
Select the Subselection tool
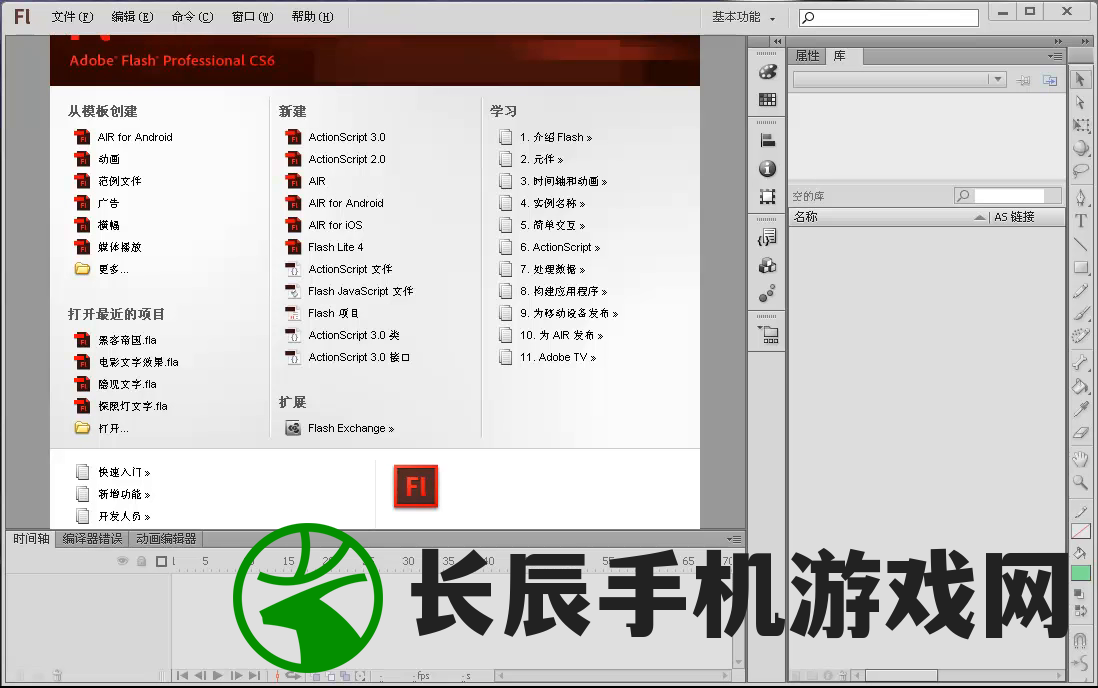coord(1080,103)
